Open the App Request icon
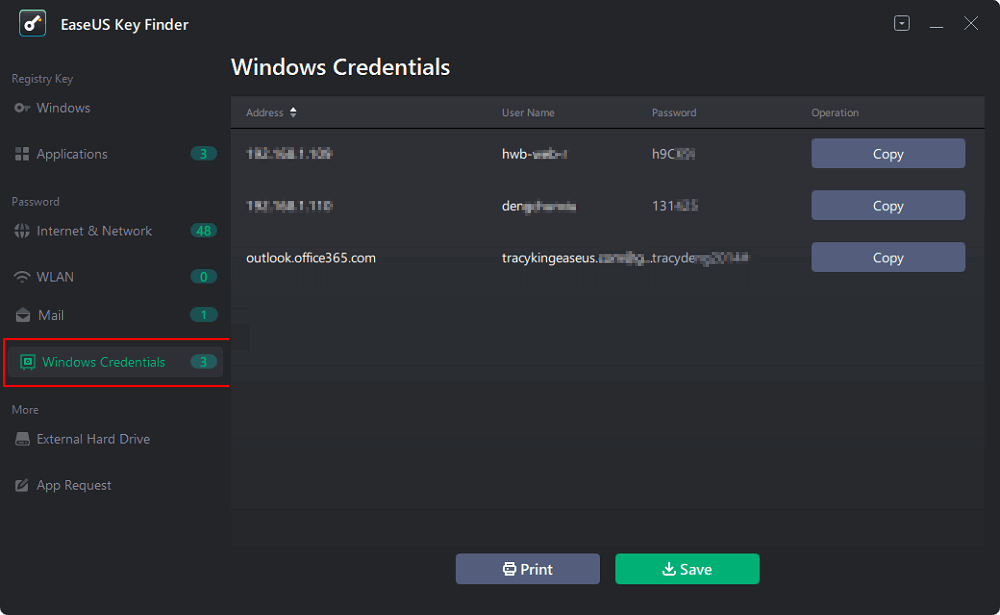 coord(21,484)
